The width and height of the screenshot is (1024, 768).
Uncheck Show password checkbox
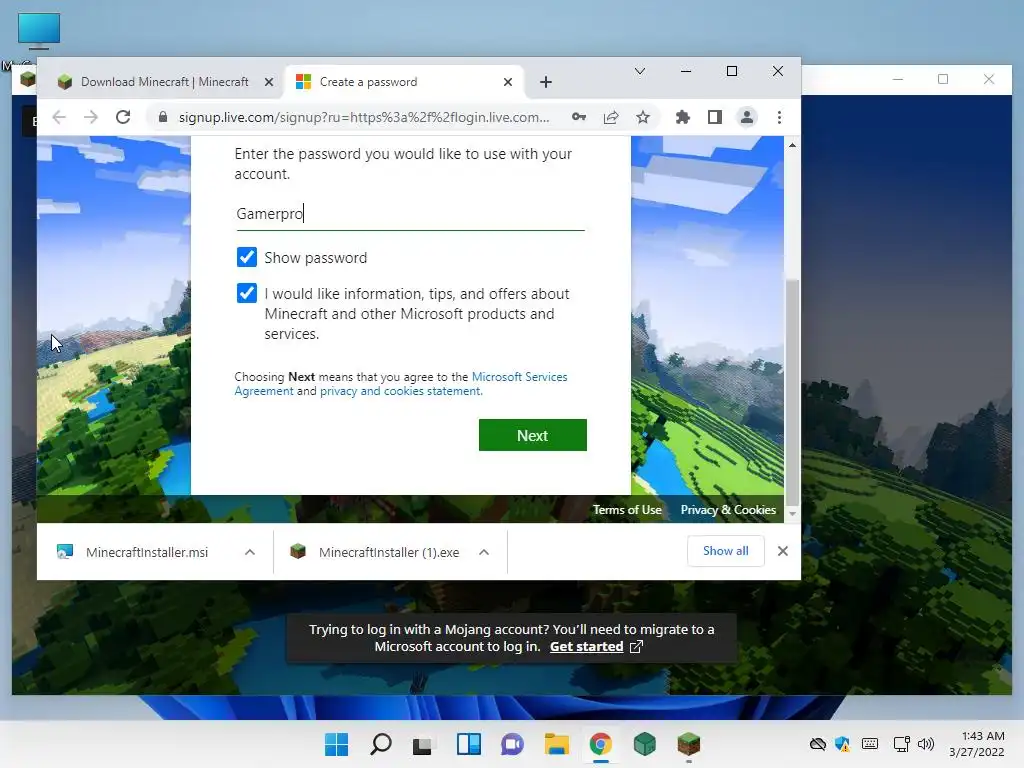[x=247, y=257]
